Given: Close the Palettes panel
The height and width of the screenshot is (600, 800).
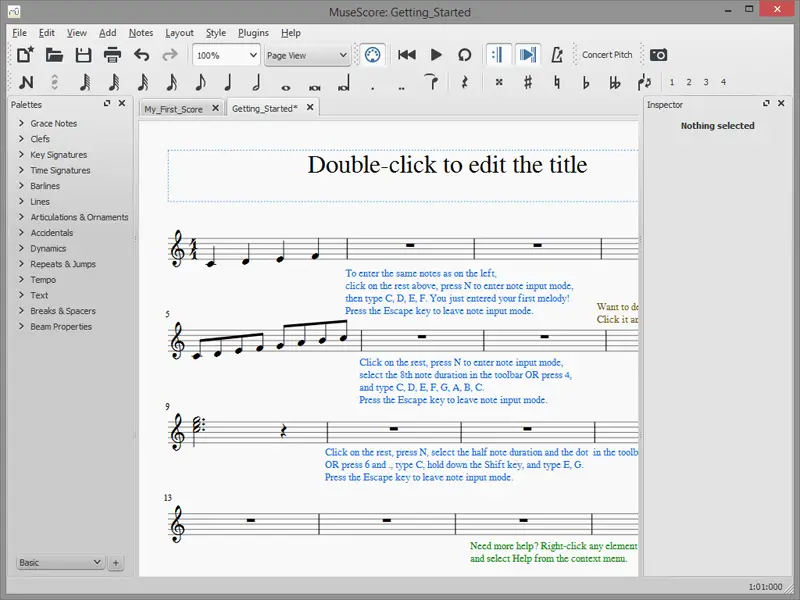Looking at the screenshot, I should pyautogui.click(x=122, y=104).
